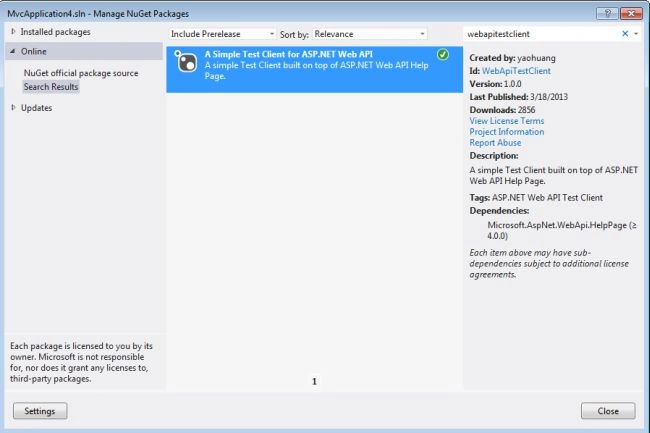Click the Tags ASP.NET Web API Test Client text
650x433 pixels.
point(536,198)
